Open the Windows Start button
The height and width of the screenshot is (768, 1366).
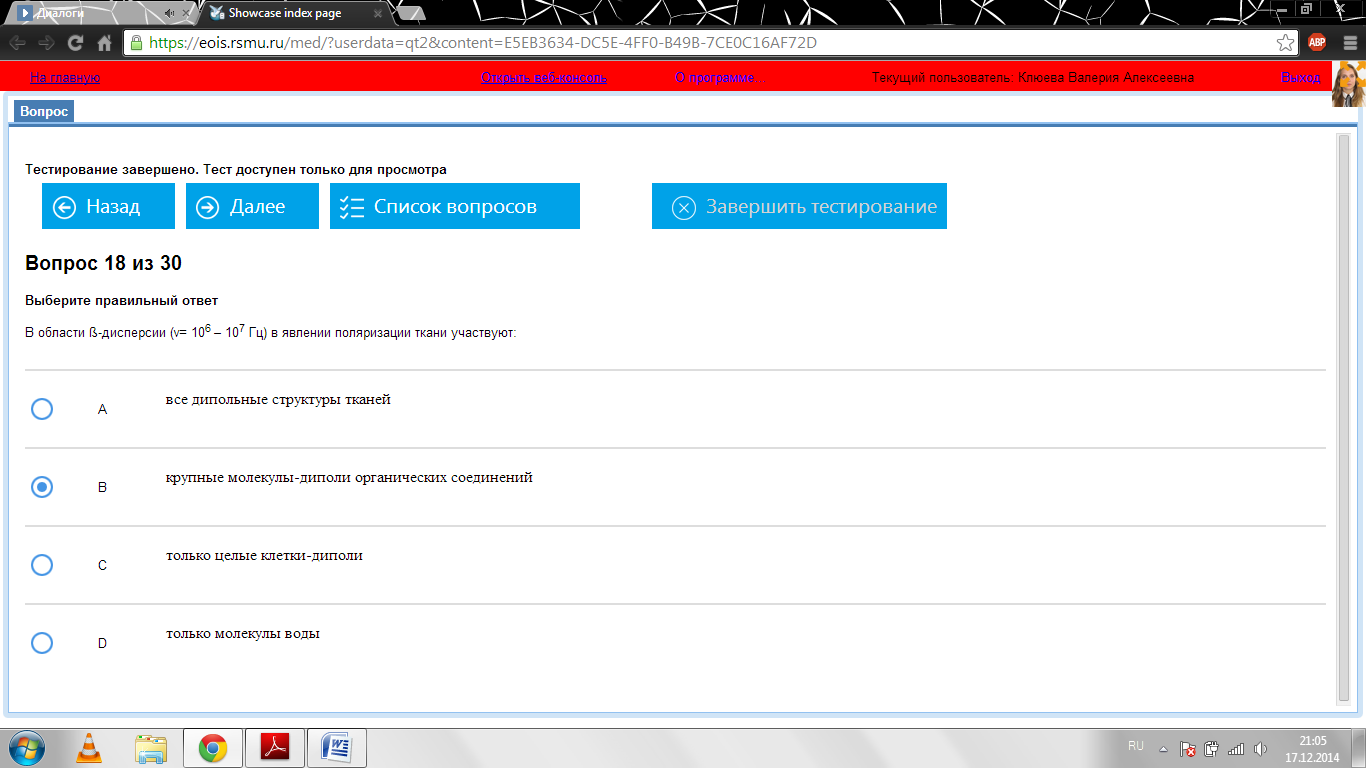click(27, 747)
